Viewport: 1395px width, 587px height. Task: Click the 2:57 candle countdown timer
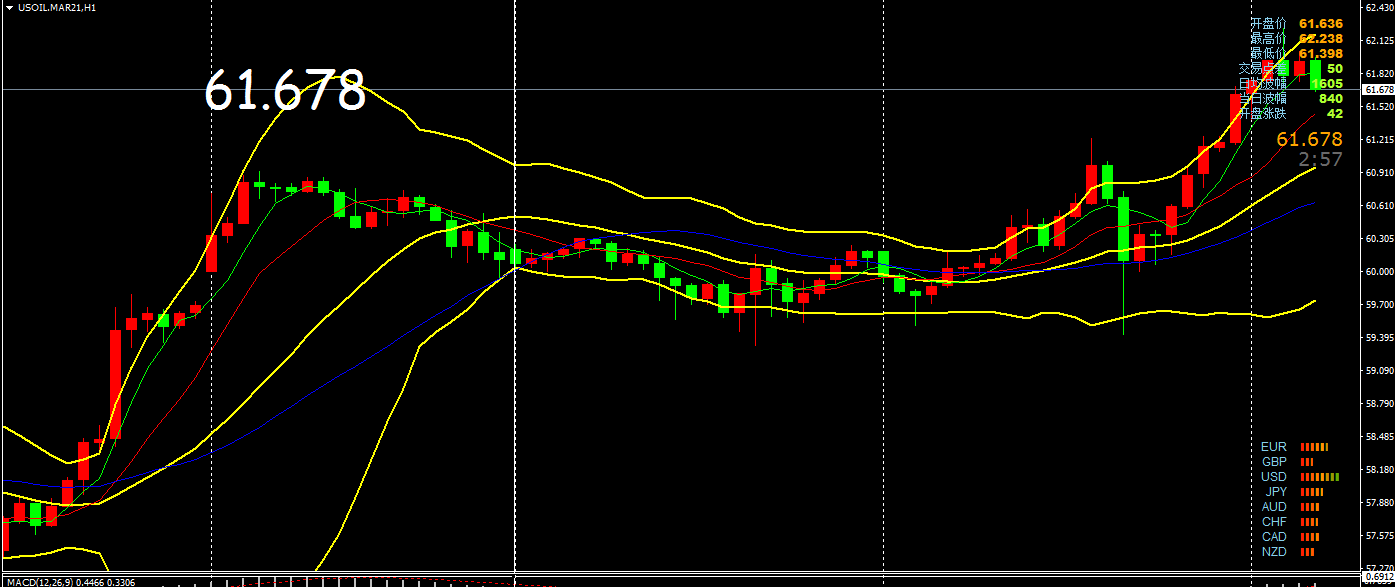pos(1320,159)
